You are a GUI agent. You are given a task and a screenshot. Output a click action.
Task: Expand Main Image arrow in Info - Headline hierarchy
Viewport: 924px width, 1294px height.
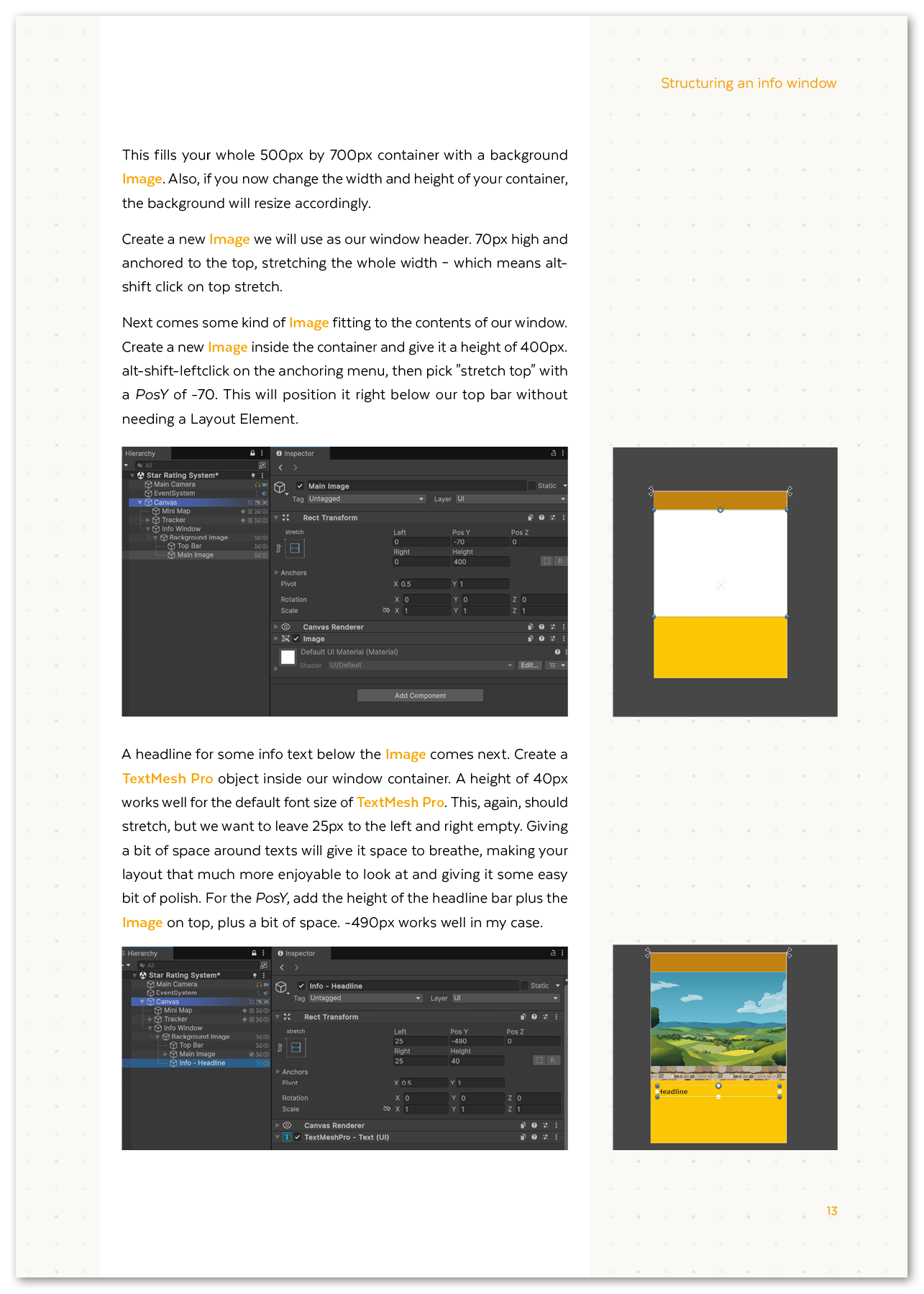[x=165, y=1054]
